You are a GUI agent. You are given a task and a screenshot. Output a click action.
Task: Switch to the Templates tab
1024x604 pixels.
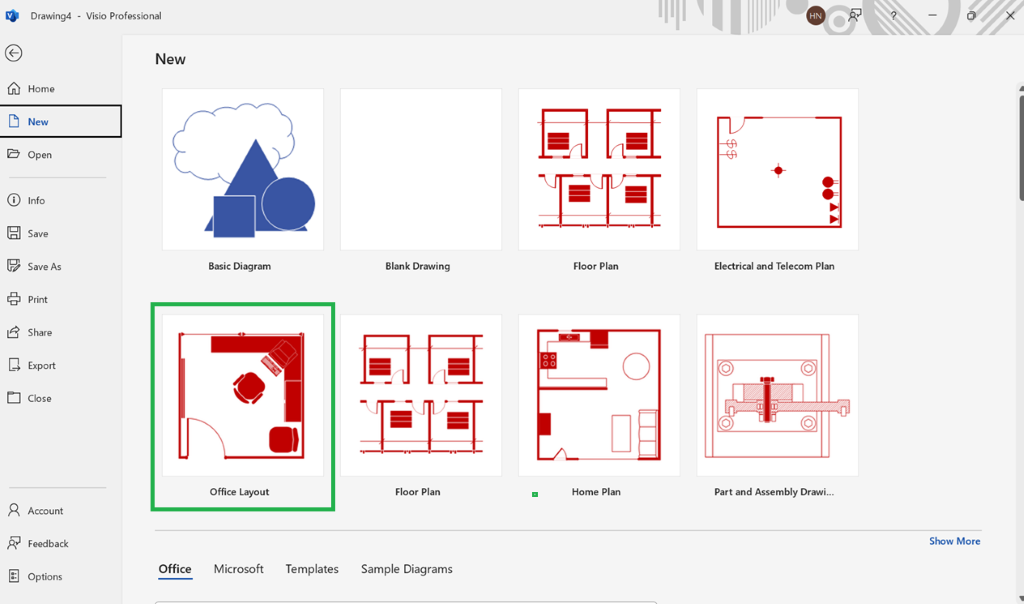point(312,569)
